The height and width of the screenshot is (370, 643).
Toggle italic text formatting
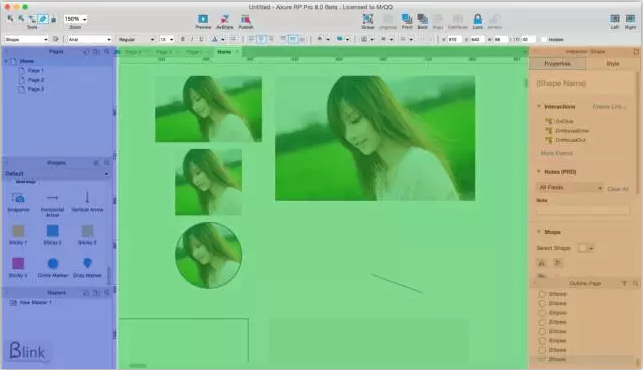pos(192,39)
